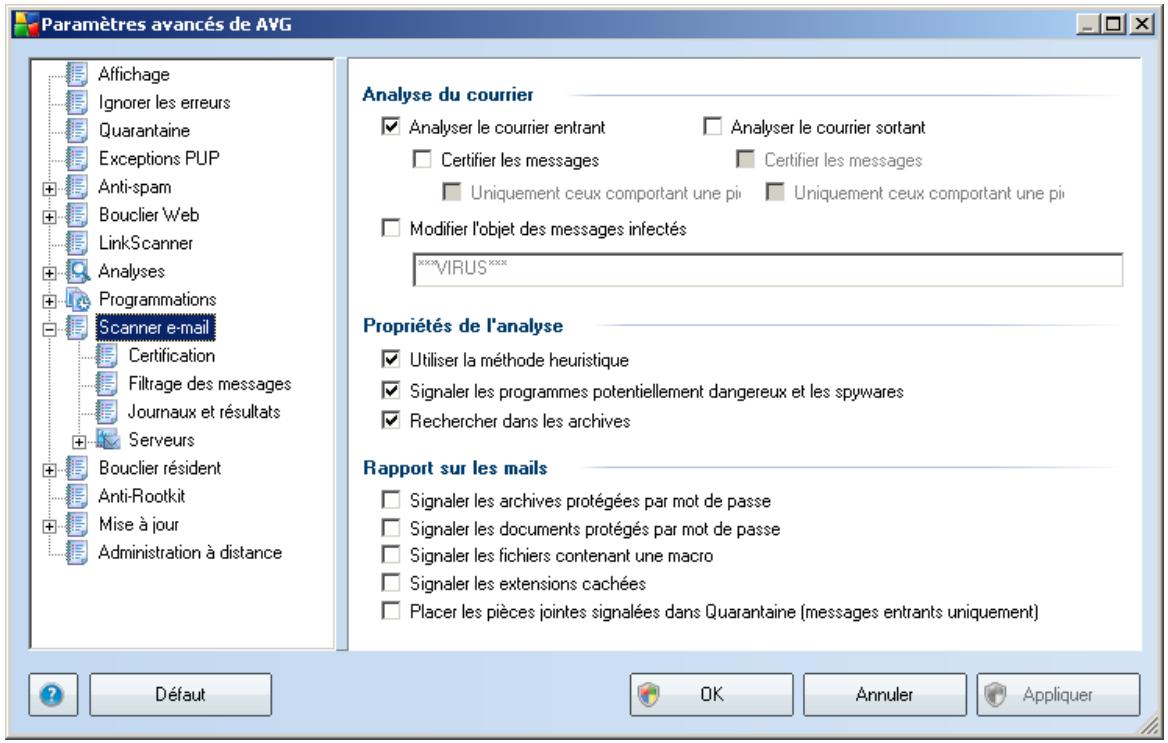Uncheck Analyser le courrier entrant

390,127
